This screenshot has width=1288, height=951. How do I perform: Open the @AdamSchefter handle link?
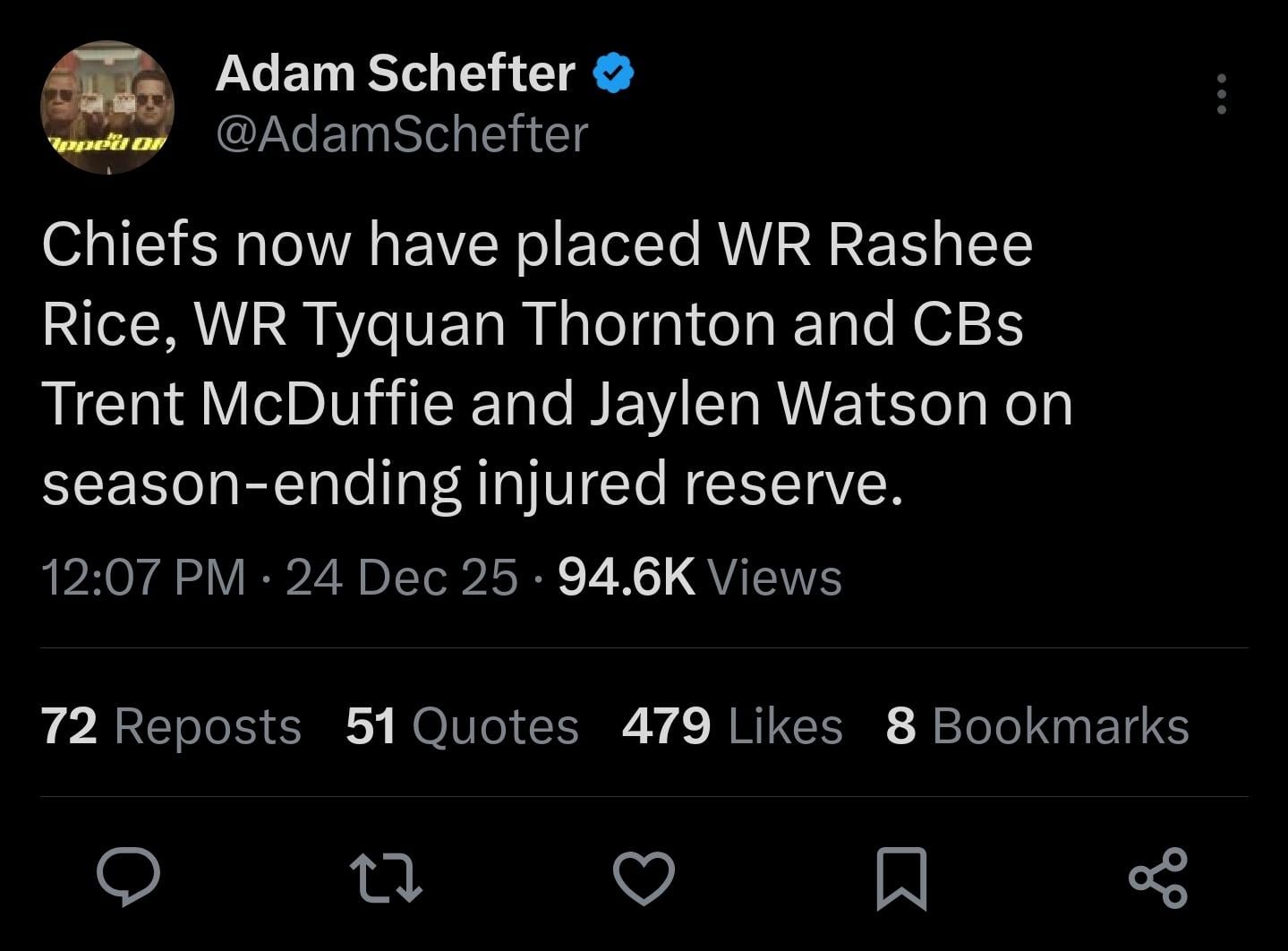pos(402,134)
